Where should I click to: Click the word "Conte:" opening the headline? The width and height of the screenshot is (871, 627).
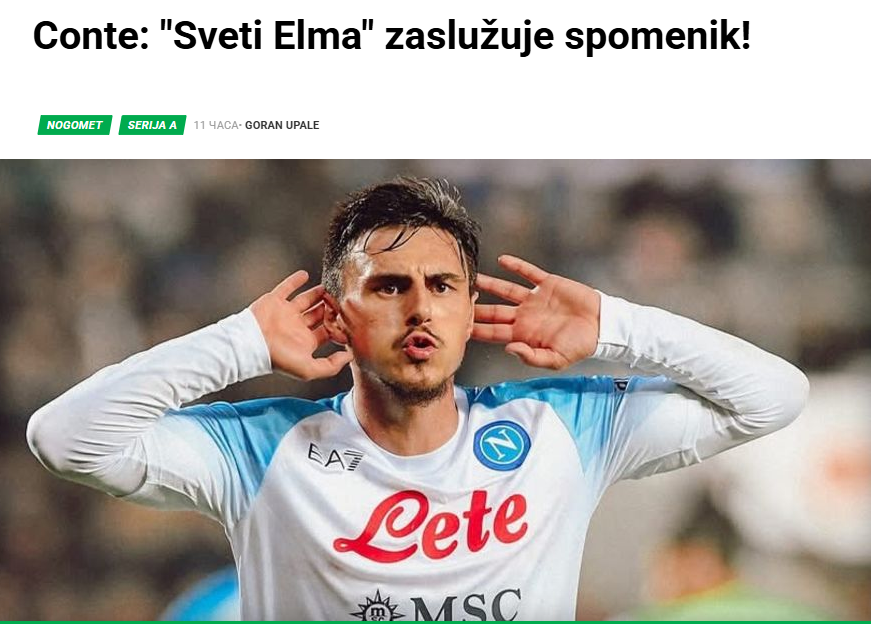pyautogui.click(x=91, y=36)
